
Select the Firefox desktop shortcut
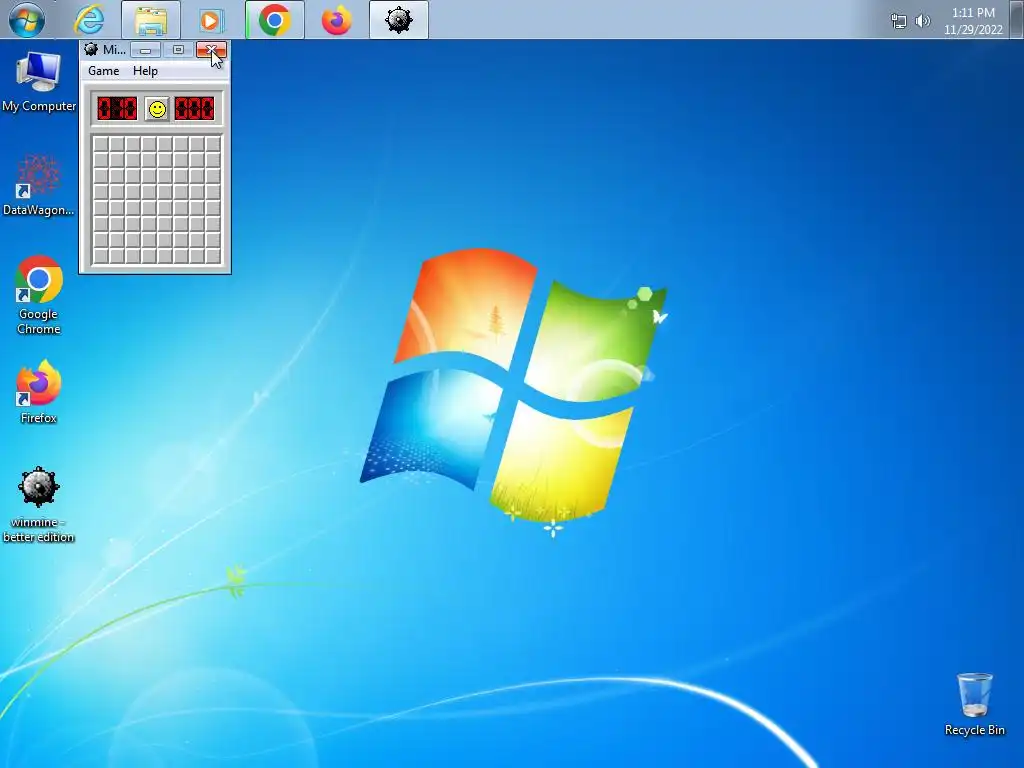pyautogui.click(x=39, y=392)
